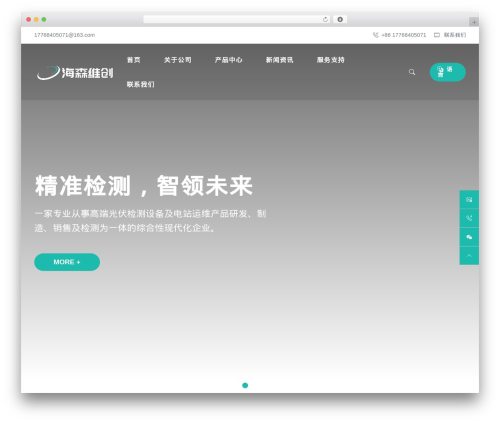Viewport: 500px width, 423px height.
Task: Open the WeChat icon in floating sidebar
Action: [x=469, y=237]
